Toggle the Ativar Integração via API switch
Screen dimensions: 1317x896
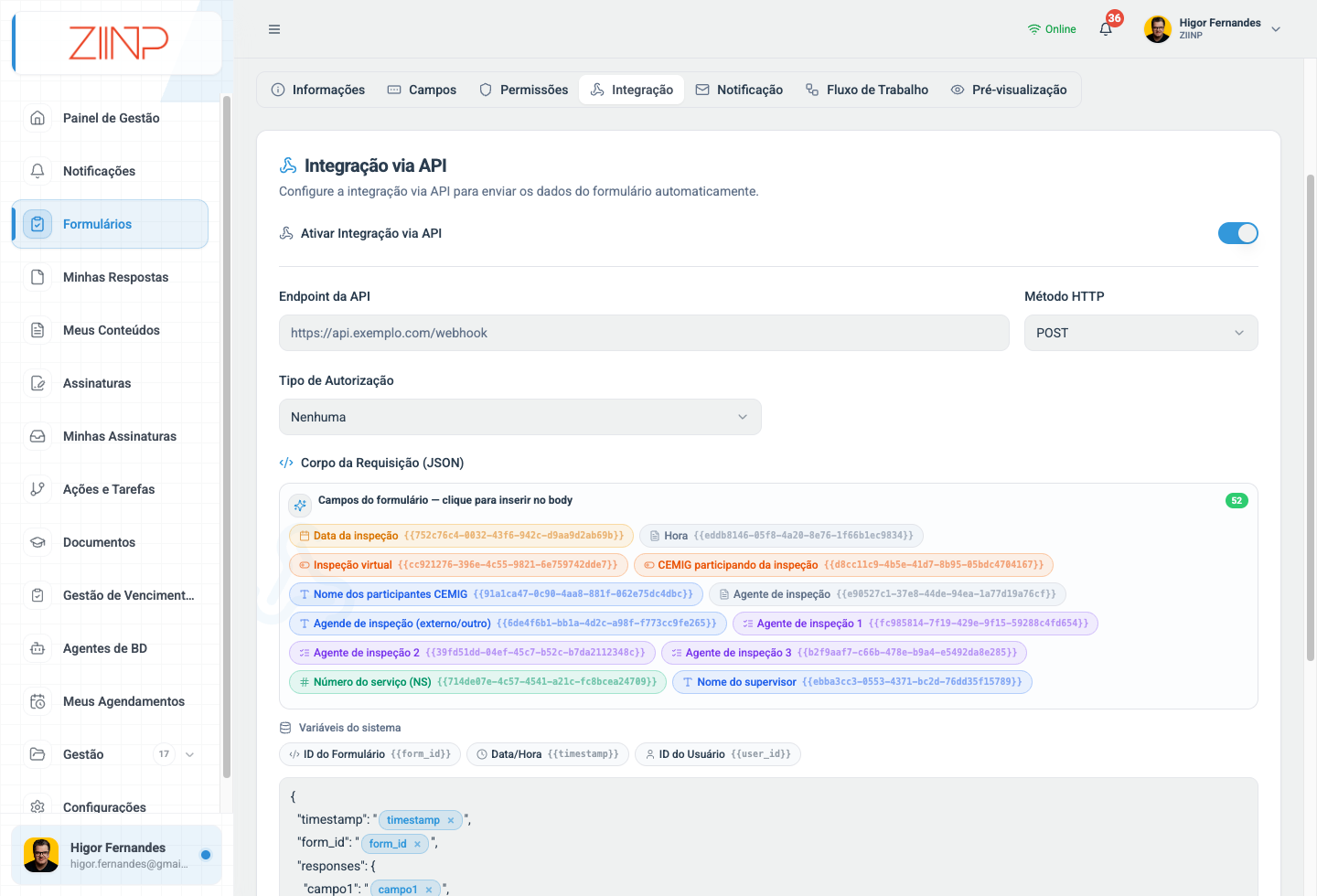tap(1237, 233)
